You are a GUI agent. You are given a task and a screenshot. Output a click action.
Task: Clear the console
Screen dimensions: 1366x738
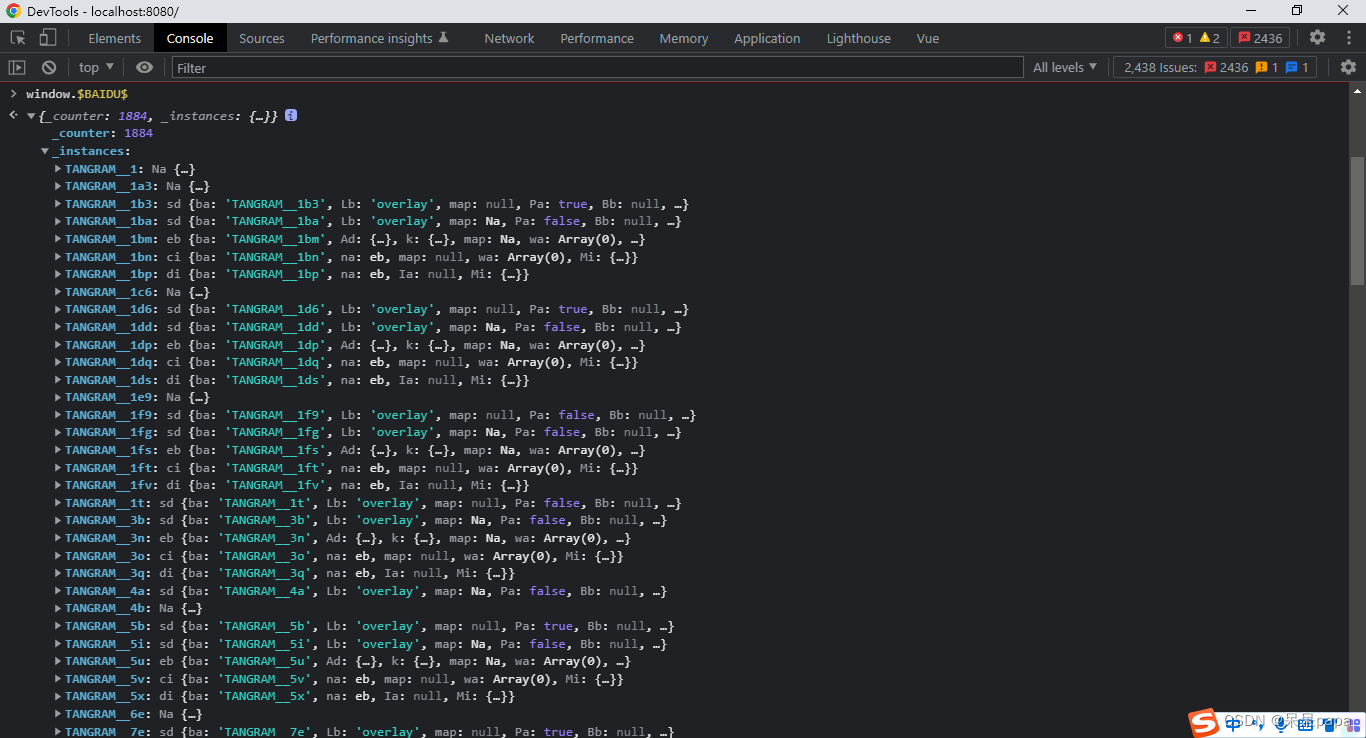coord(48,67)
